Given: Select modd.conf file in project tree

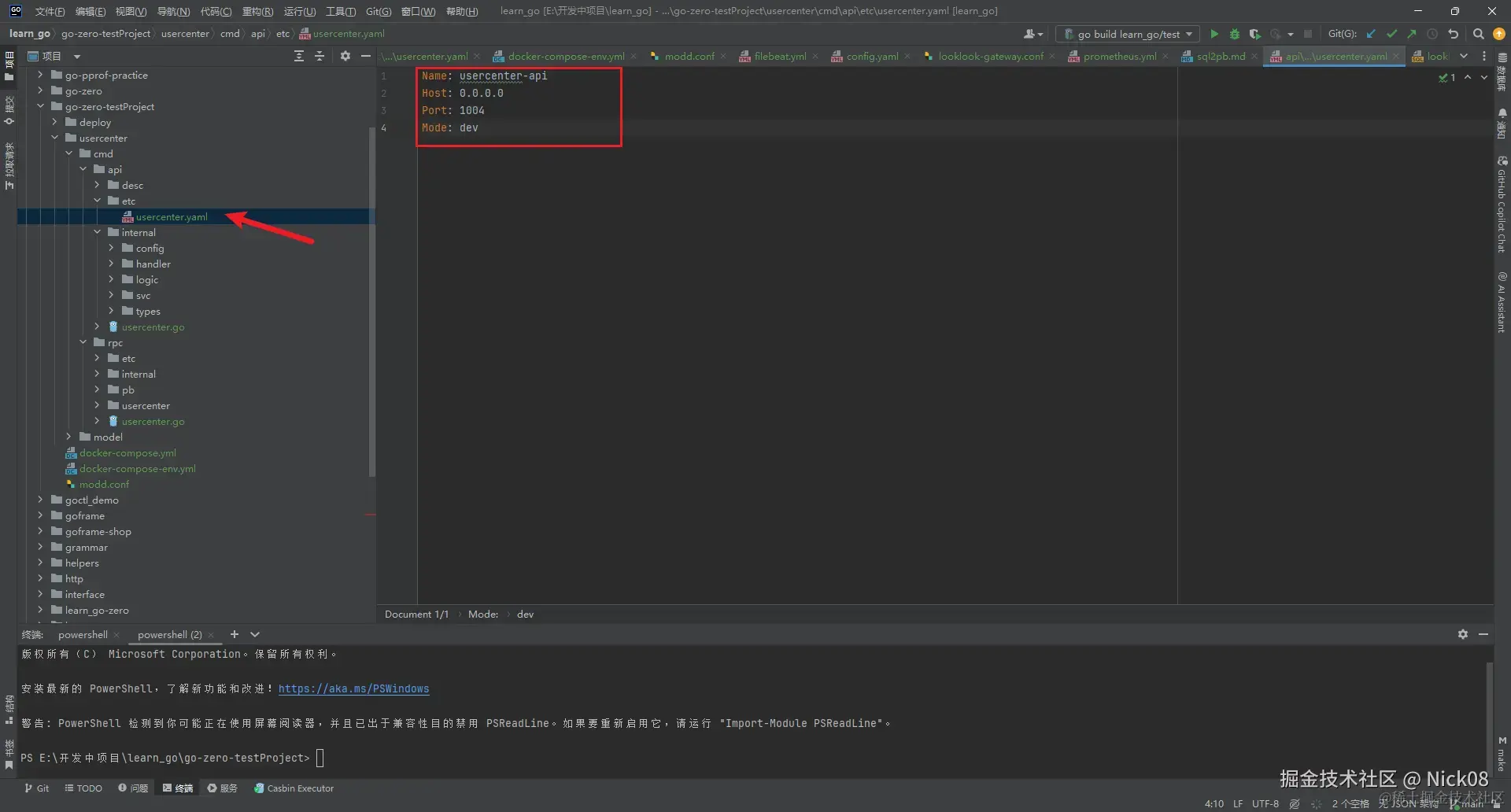Looking at the screenshot, I should pos(104,484).
